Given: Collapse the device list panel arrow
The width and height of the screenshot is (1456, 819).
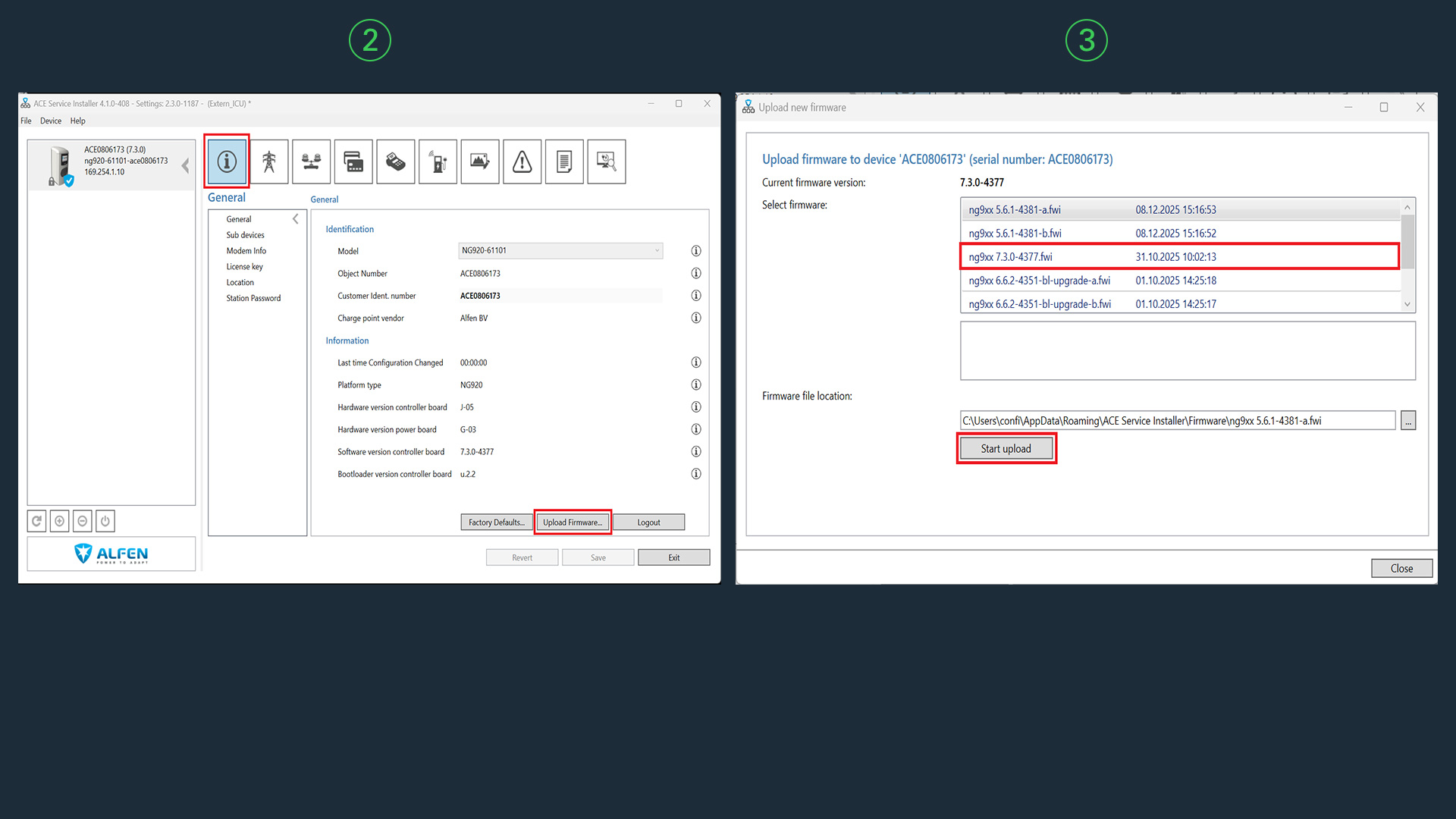Looking at the screenshot, I should point(185,165).
